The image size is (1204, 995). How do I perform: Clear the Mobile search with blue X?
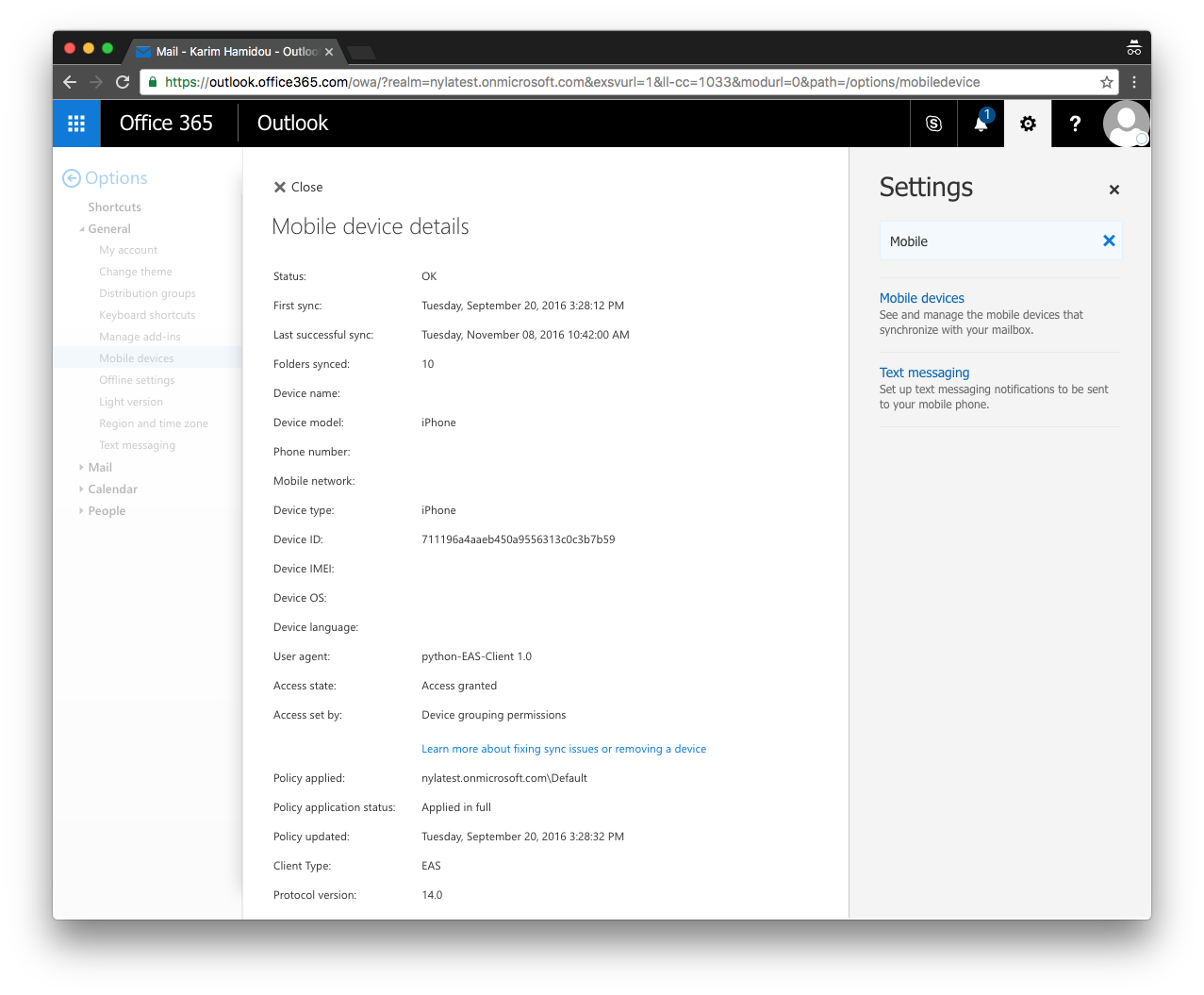click(x=1109, y=240)
